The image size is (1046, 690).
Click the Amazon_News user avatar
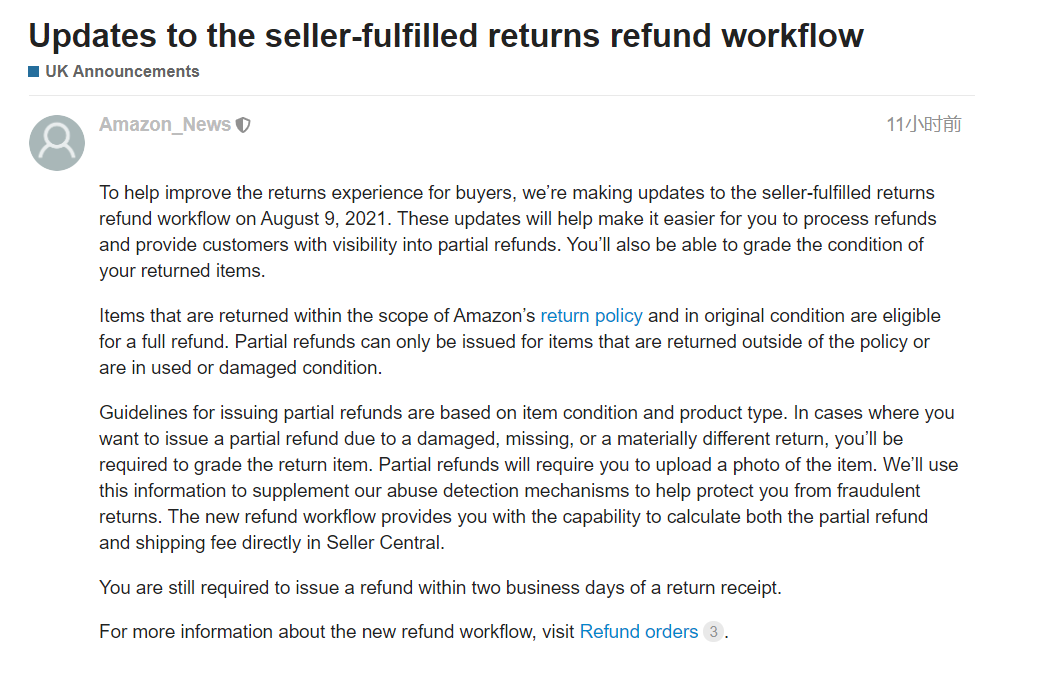tap(57, 142)
